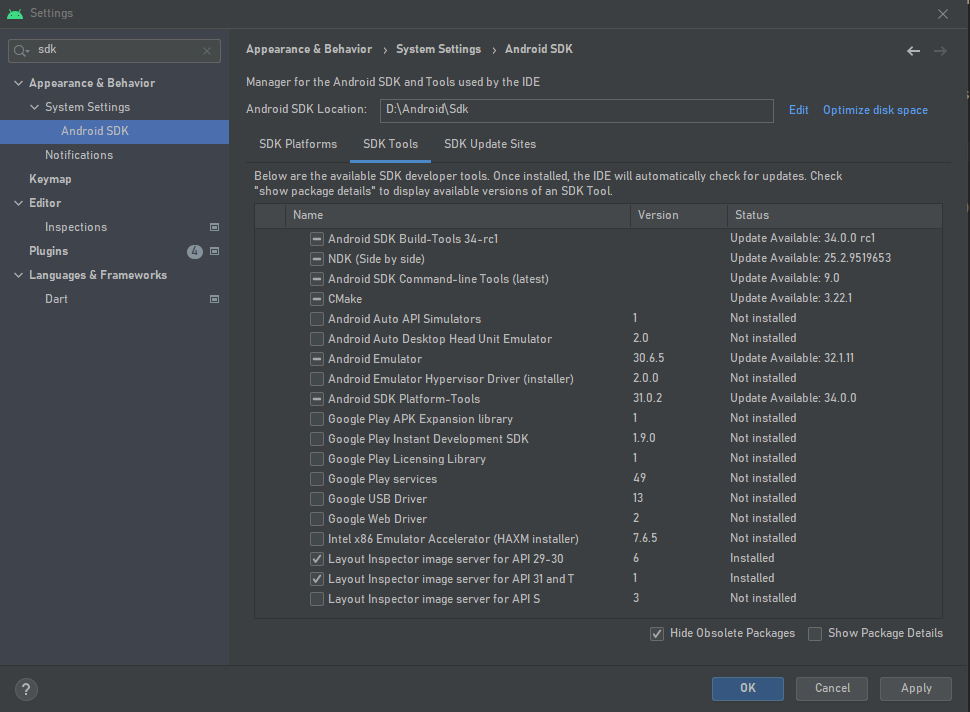Click the project-level icon beside Inspections
The image size is (970, 712).
215,227
